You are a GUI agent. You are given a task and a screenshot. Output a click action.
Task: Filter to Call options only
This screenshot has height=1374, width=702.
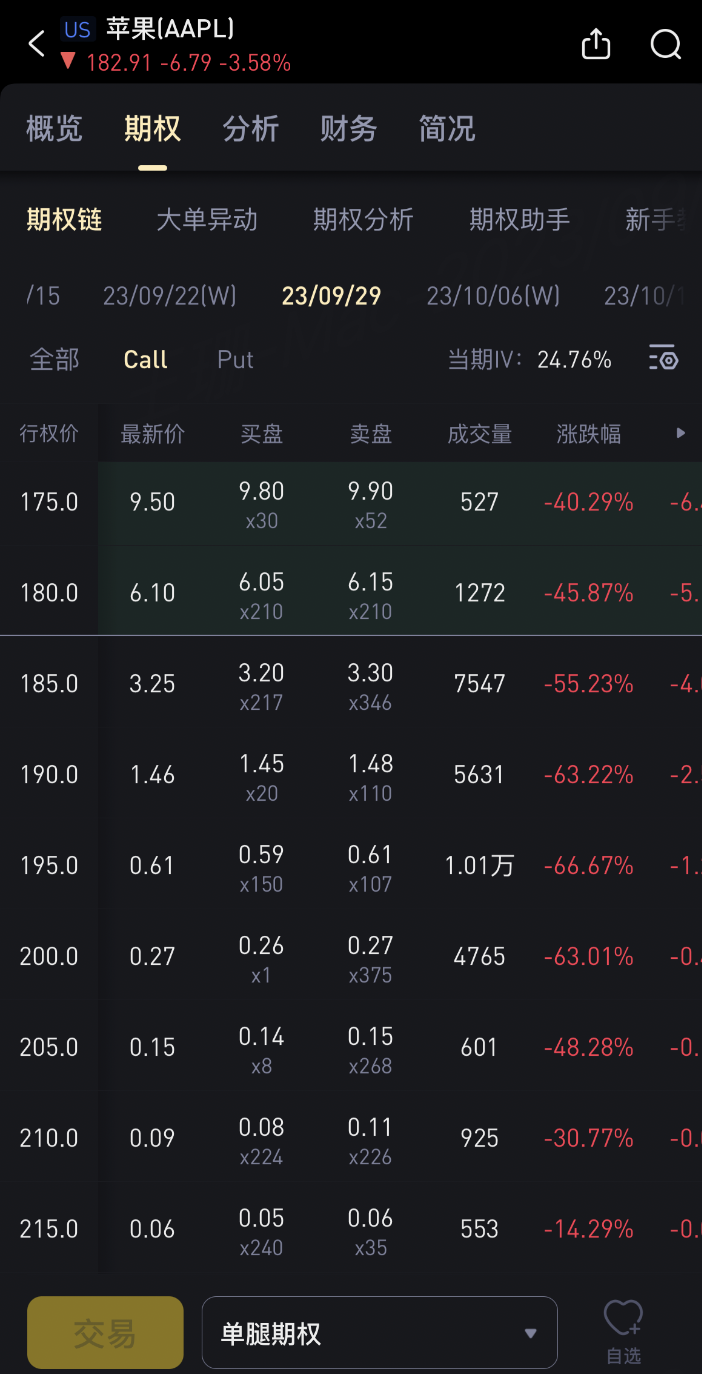145,360
